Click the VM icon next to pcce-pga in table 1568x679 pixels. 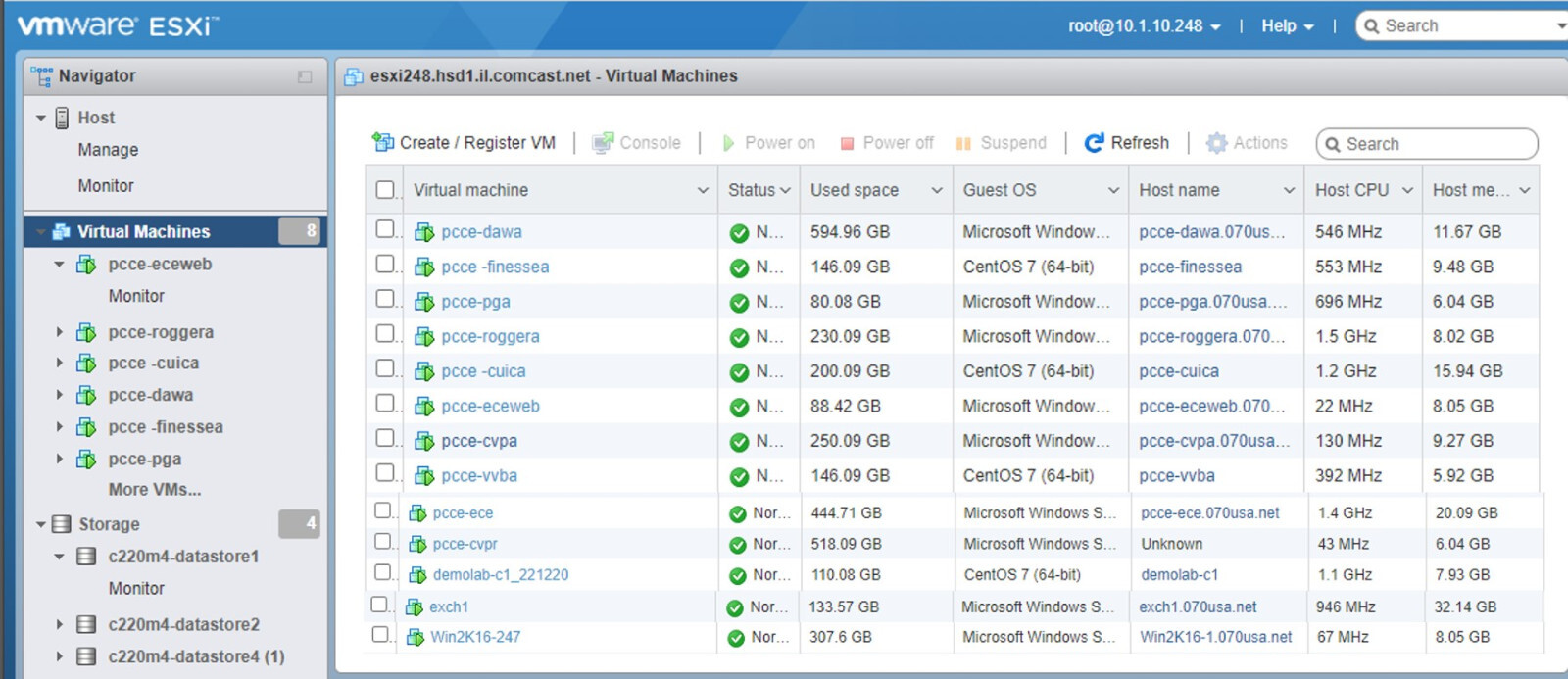pos(424,302)
